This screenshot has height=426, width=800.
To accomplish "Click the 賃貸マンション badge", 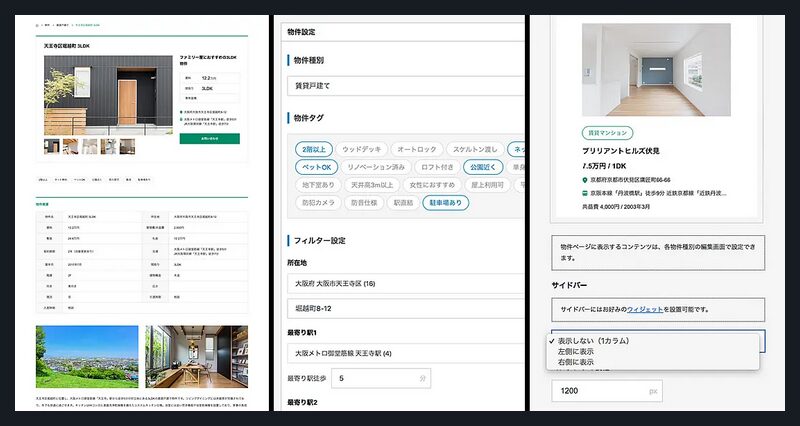I will coord(606,132).
